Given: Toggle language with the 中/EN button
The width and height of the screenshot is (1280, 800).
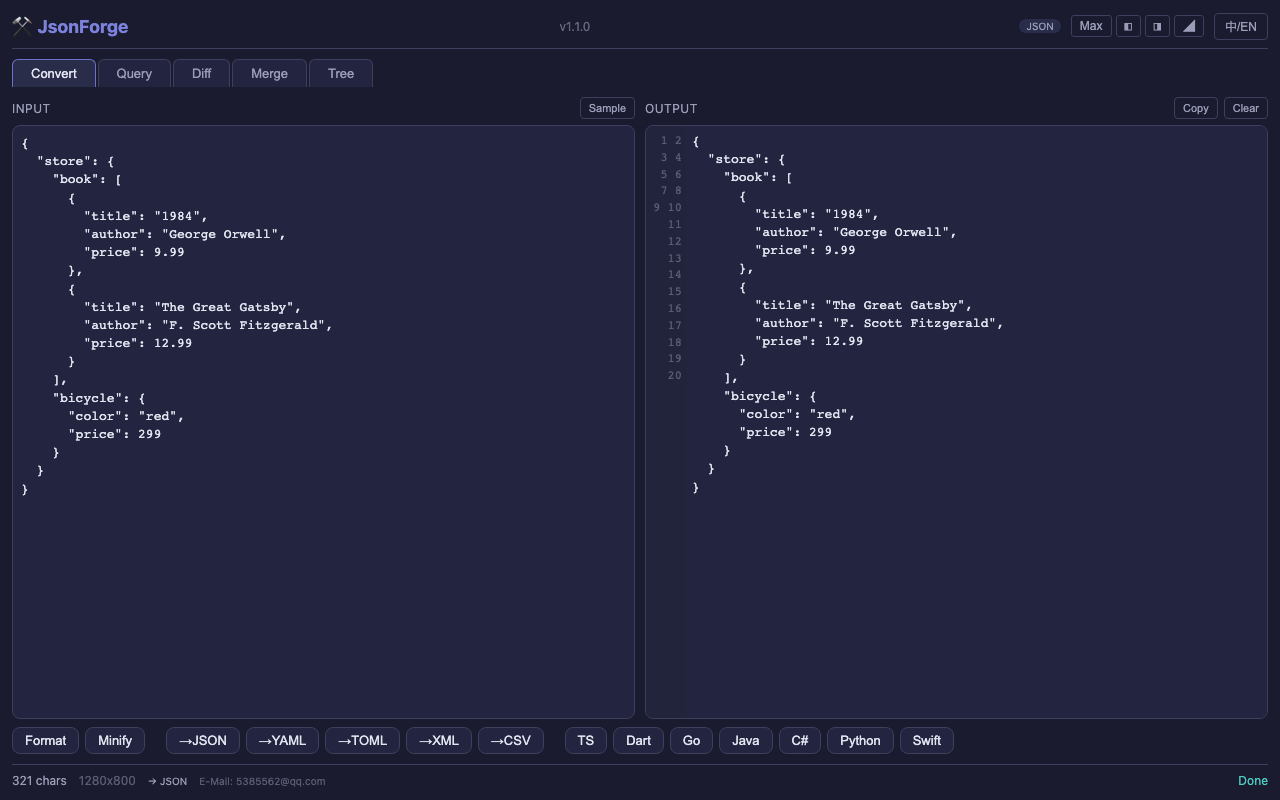Looking at the screenshot, I should tap(1241, 26).
